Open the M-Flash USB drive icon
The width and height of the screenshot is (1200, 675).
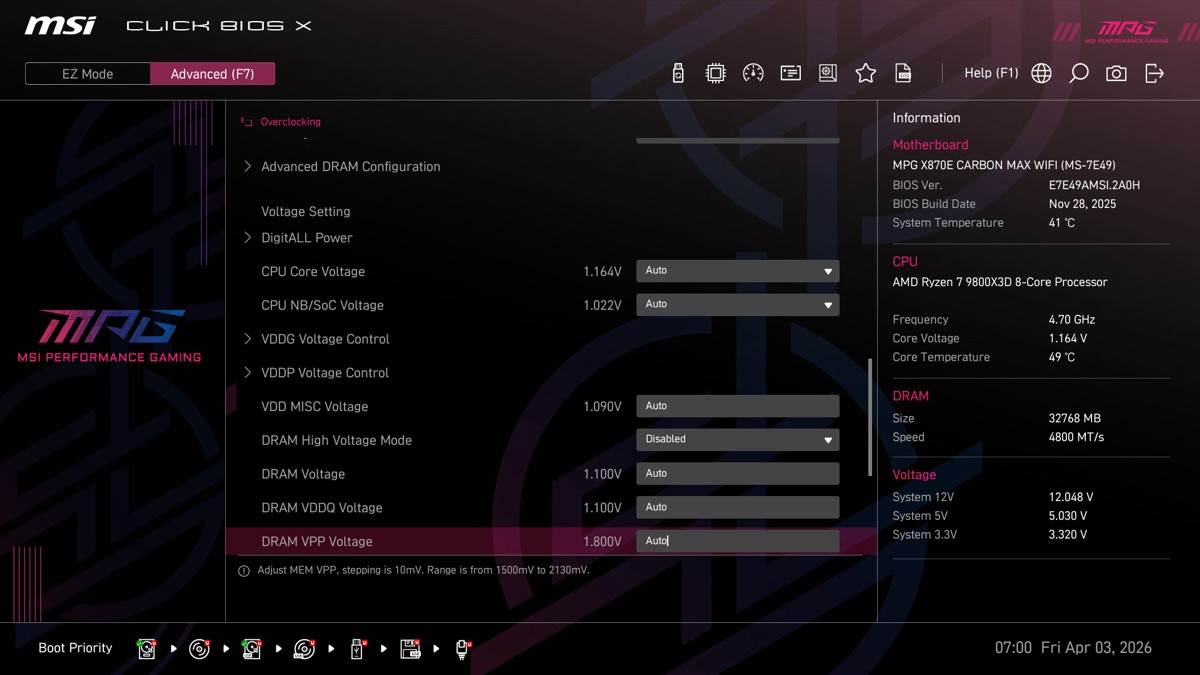pyautogui.click(x=678, y=73)
